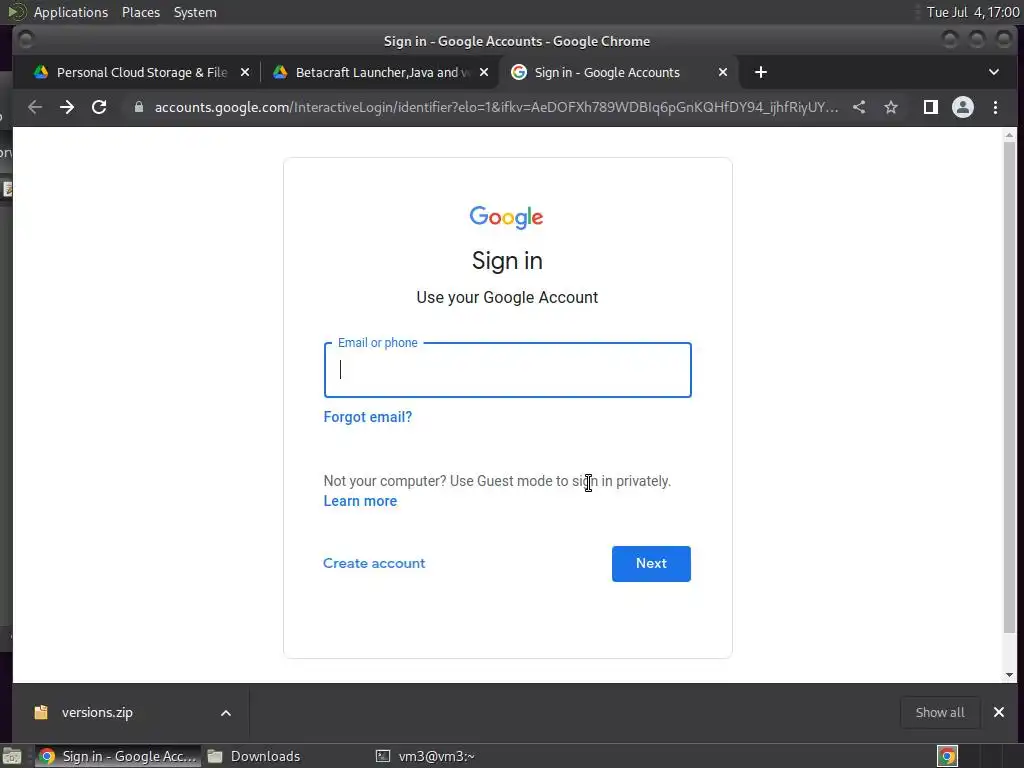Bookmark this tab with the star
This screenshot has height=768, width=1024.
coord(891,107)
